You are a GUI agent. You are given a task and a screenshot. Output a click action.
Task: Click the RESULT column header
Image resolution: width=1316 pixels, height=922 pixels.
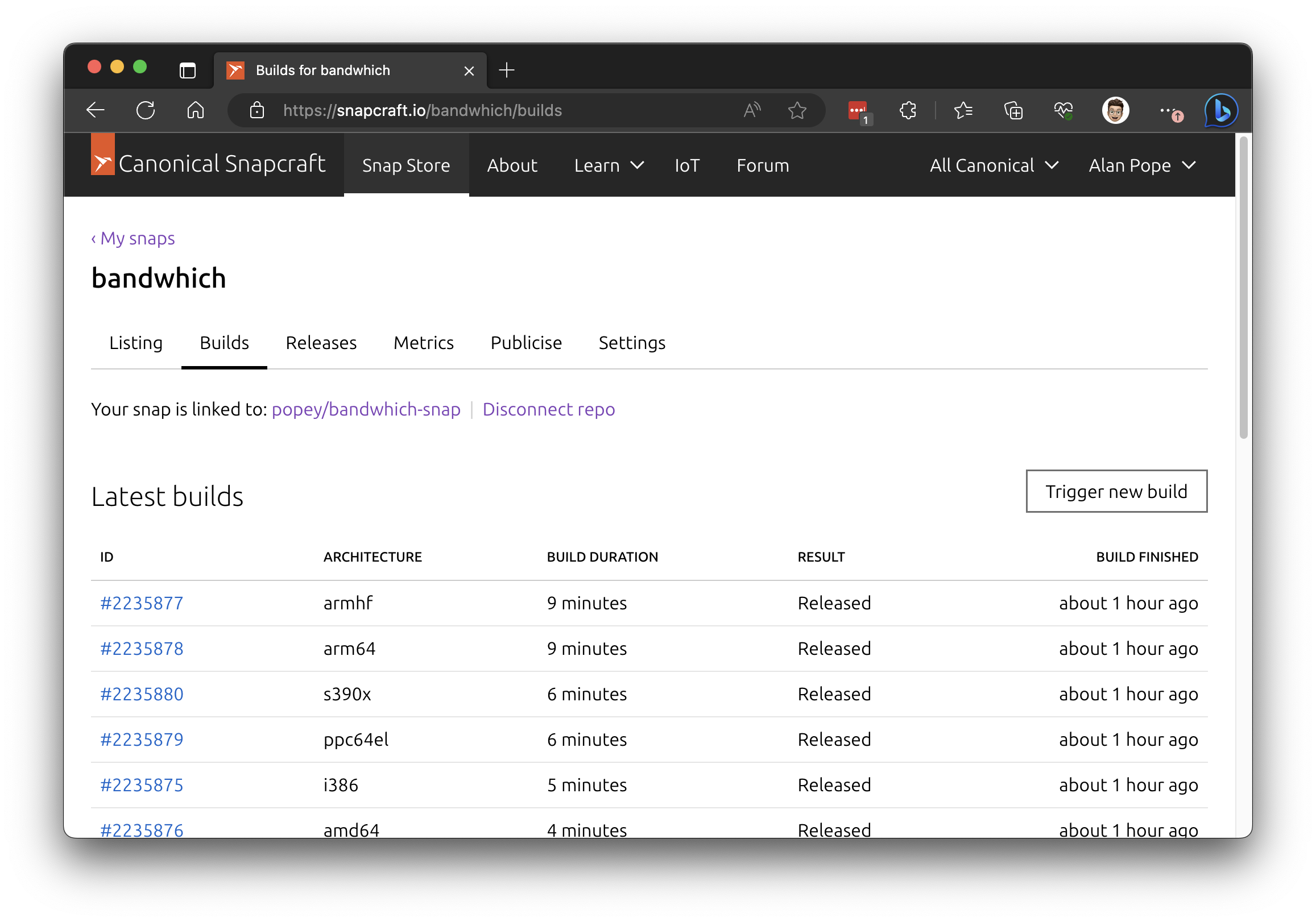[821, 556]
